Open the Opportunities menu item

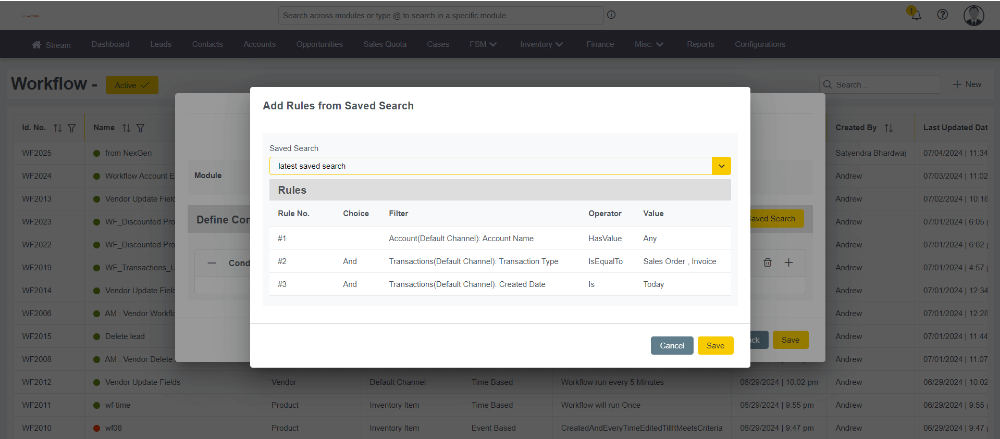point(319,44)
